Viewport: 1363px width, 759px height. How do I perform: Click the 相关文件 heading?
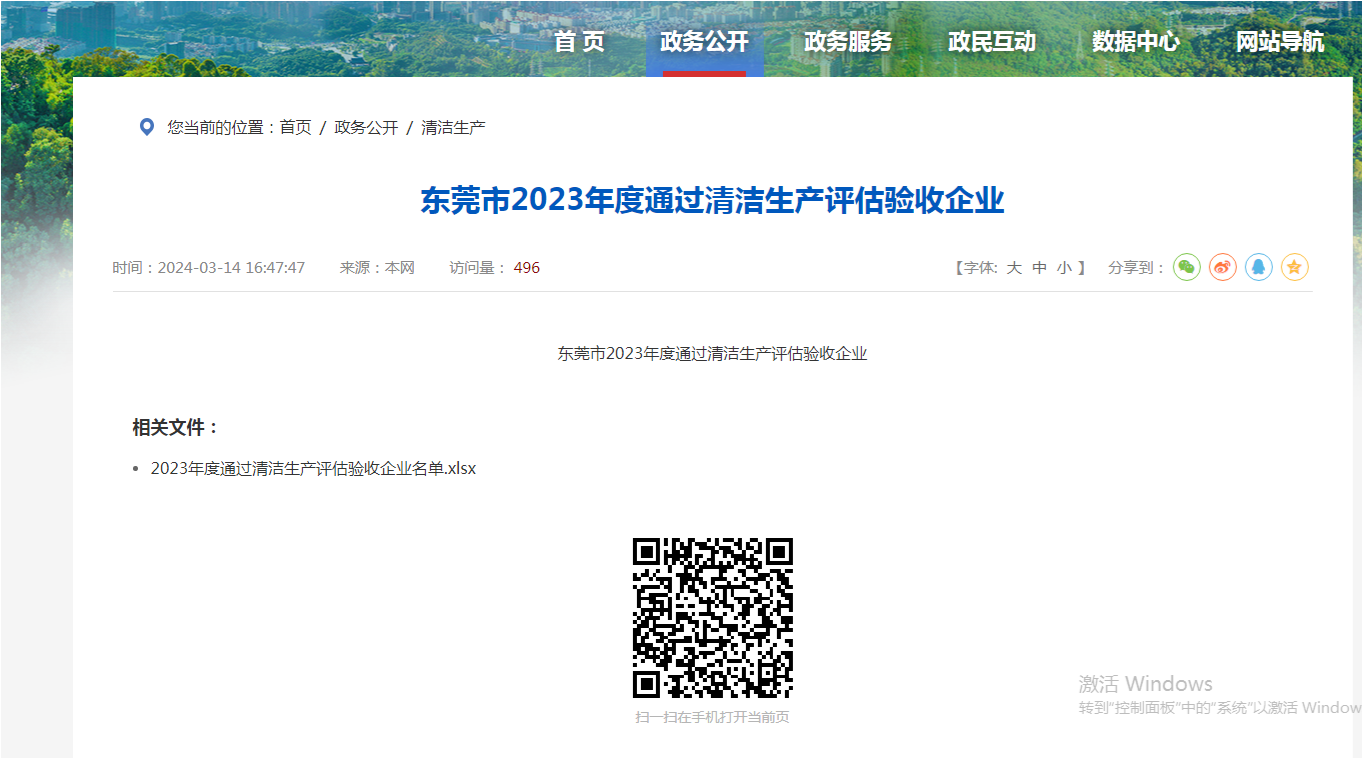[176, 427]
